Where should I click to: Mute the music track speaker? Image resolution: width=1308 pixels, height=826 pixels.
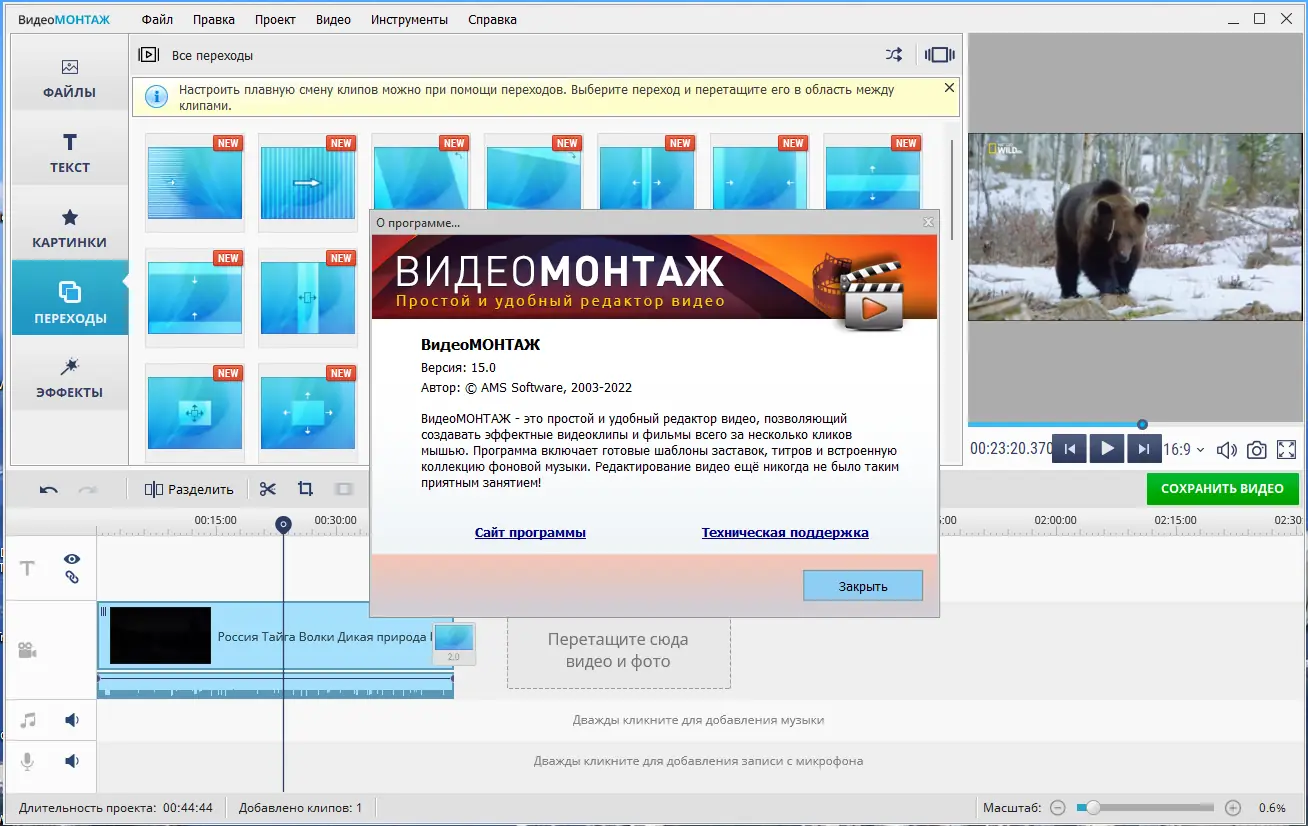click(72, 720)
